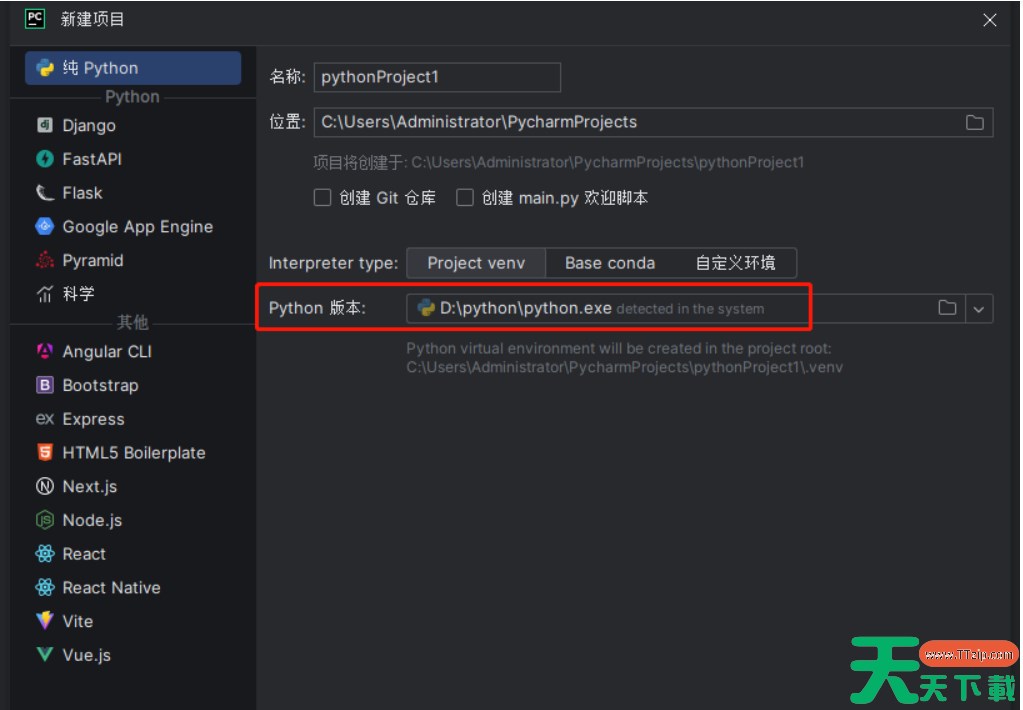This screenshot has height=710, width=1023.
Task: Click the React Native atom icon
Action: [x=44, y=587]
